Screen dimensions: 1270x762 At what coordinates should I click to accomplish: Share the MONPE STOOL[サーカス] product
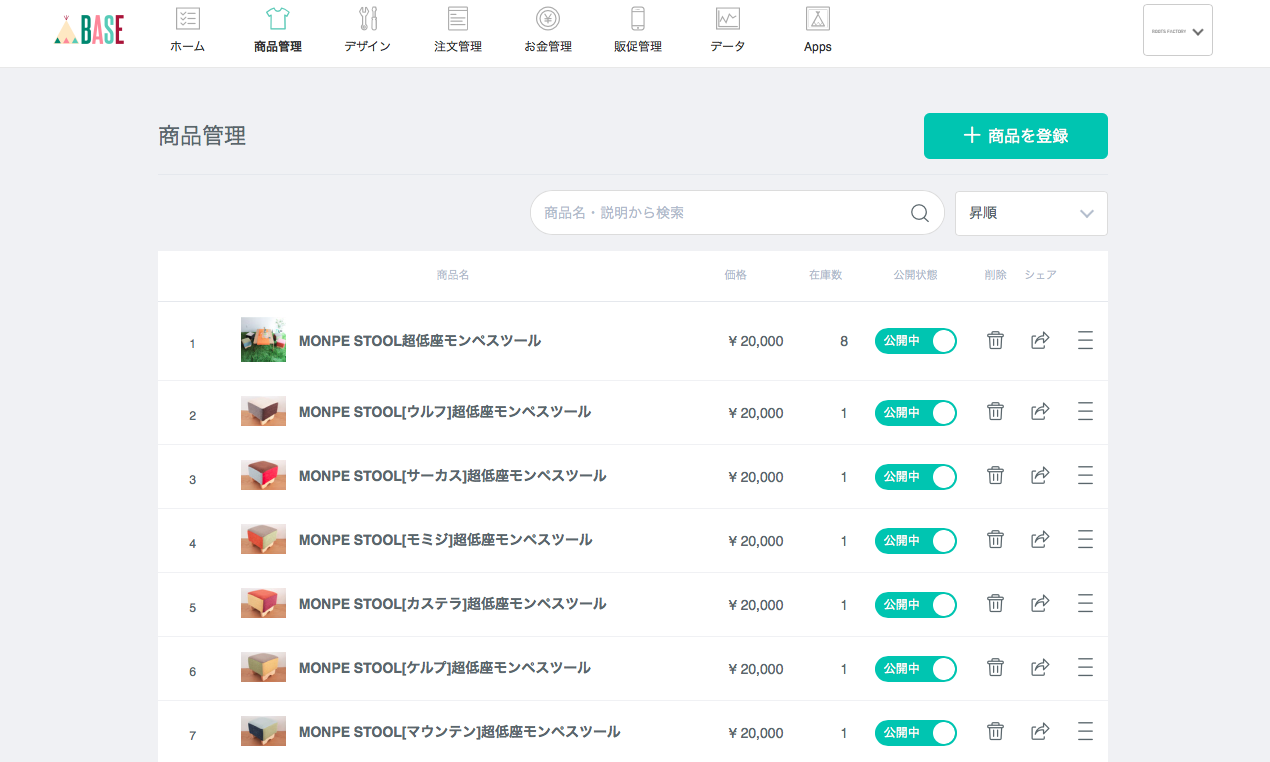coord(1040,476)
